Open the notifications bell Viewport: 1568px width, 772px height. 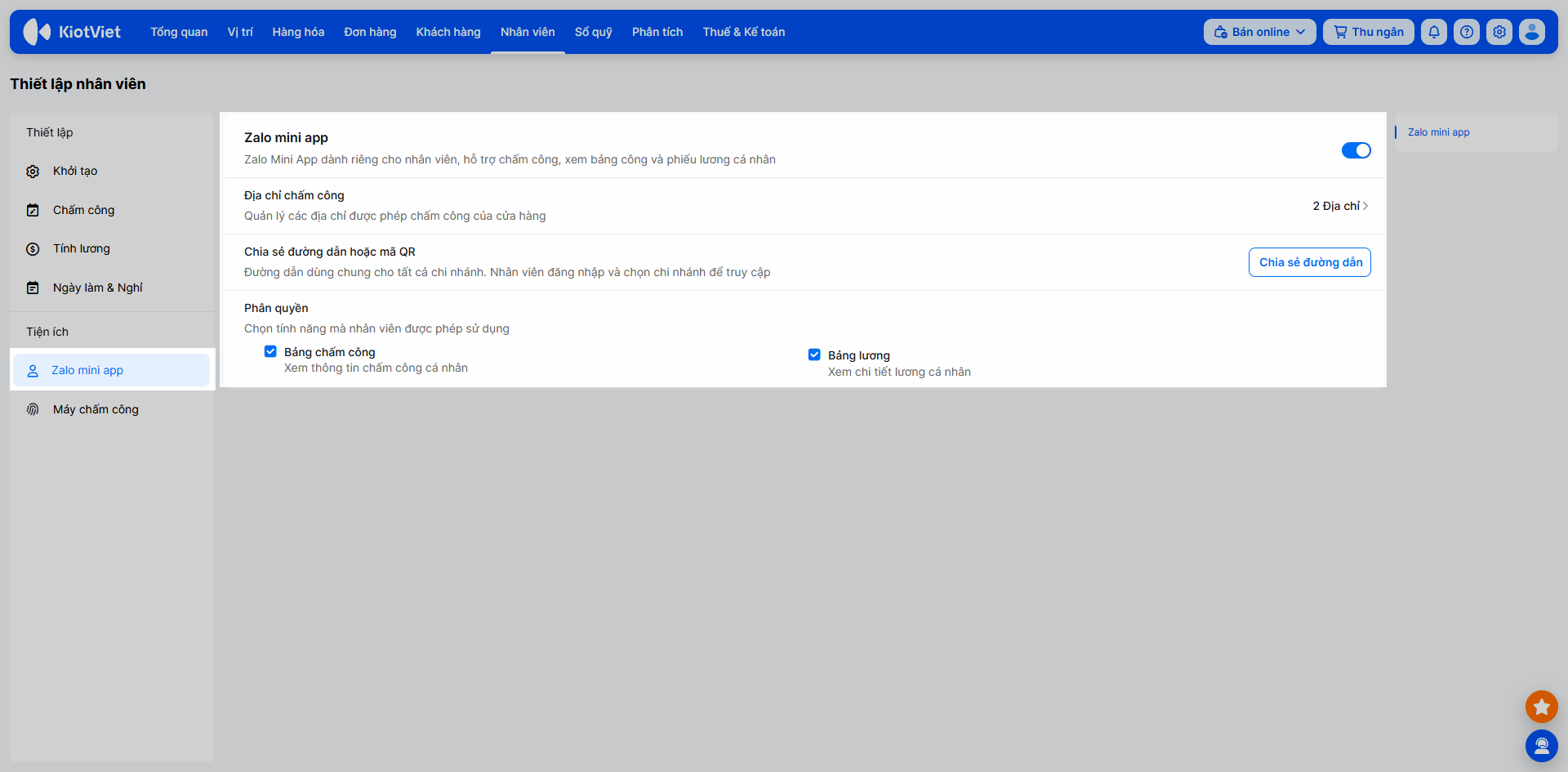[x=1434, y=32]
